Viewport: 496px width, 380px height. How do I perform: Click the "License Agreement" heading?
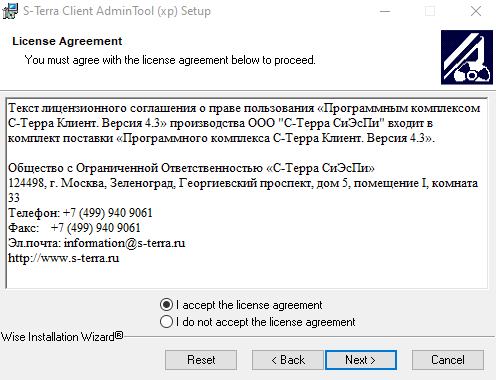coord(67,41)
